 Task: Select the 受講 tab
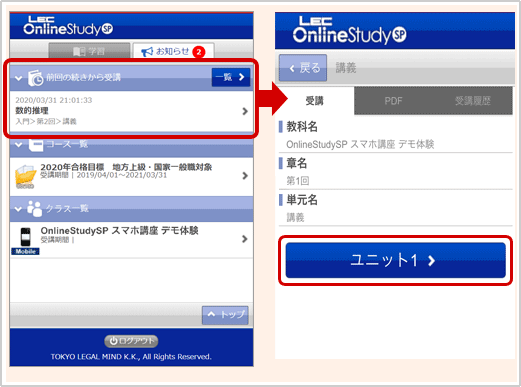click(315, 101)
